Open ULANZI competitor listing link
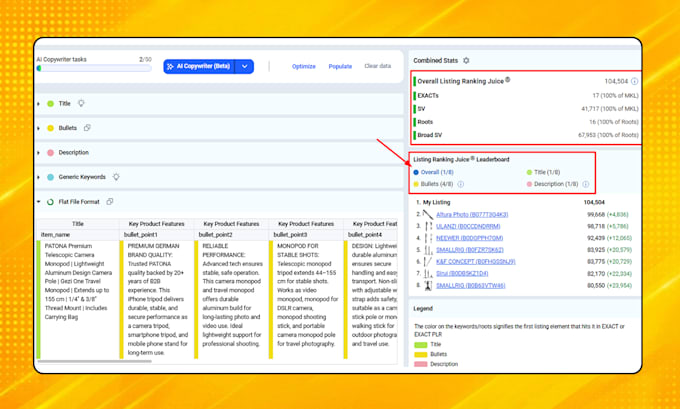 coord(468,226)
